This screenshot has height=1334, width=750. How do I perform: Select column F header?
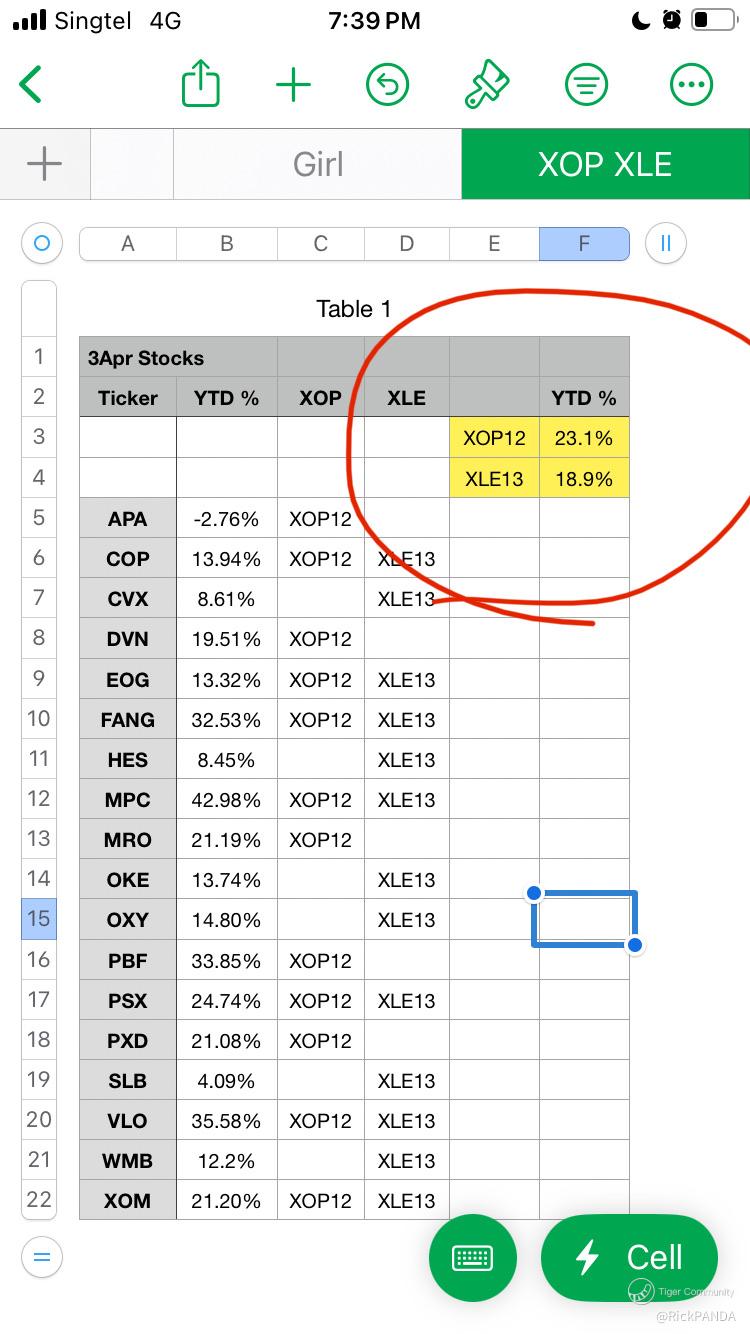(584, 243)
